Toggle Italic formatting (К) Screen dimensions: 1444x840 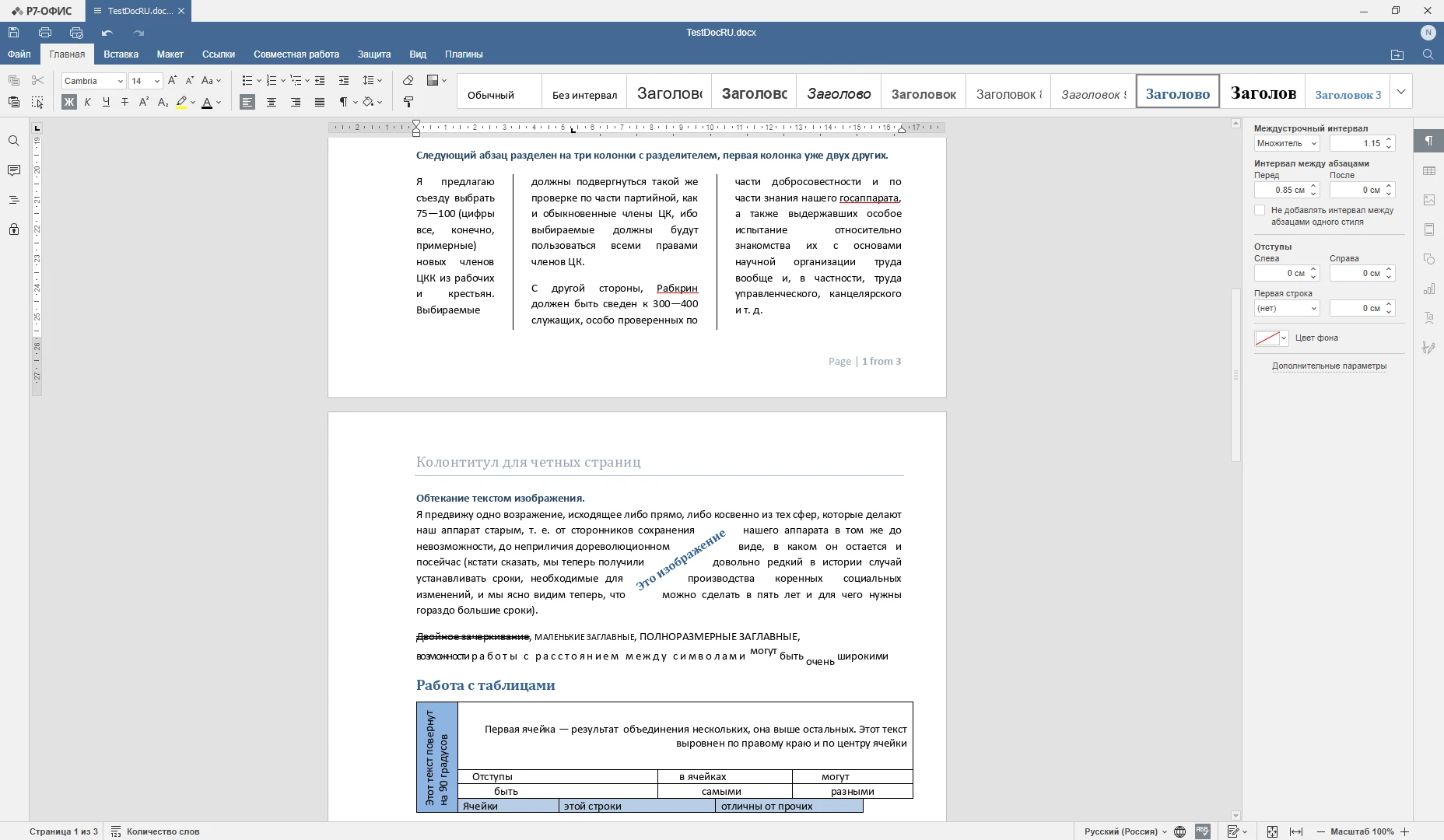87,102
